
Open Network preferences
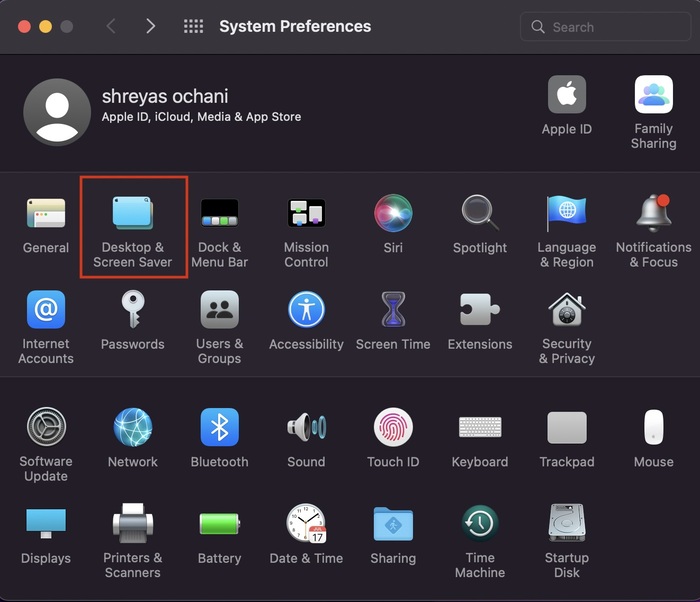[133, 427]
